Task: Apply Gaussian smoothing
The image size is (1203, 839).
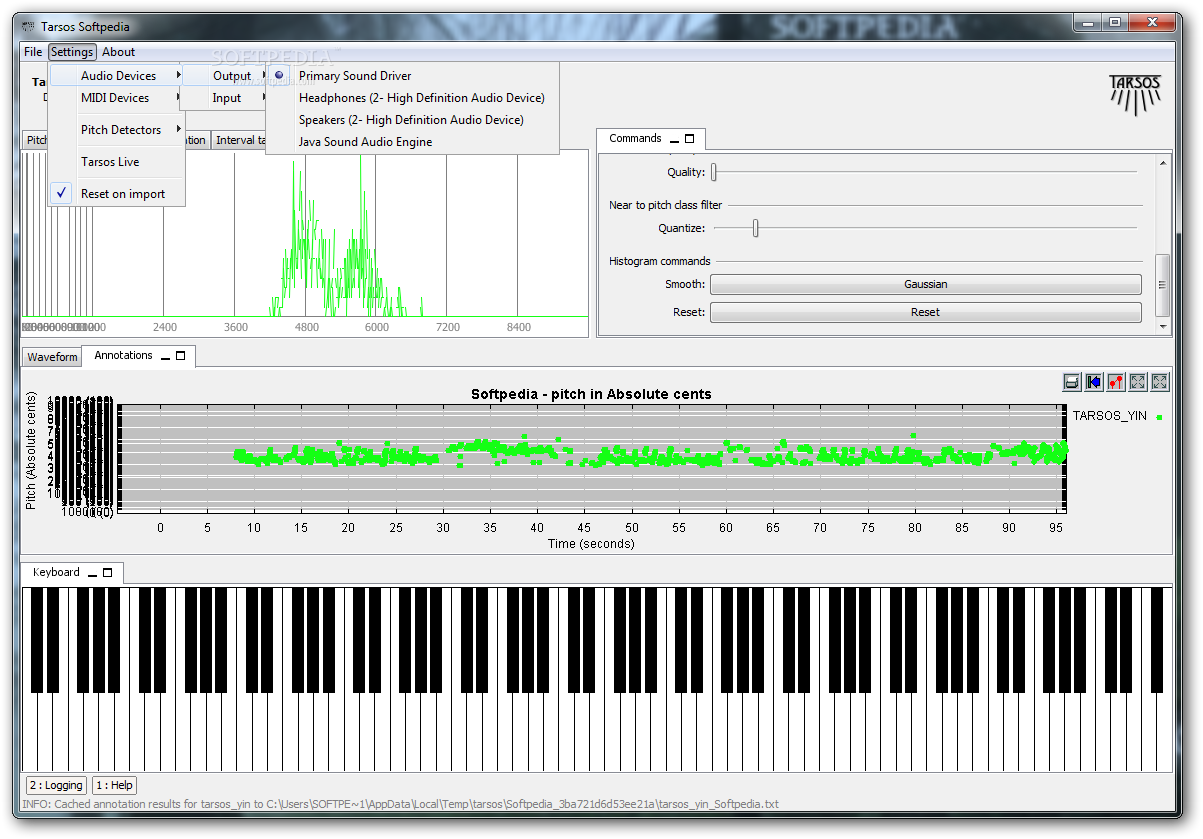Action: (925, 284)
